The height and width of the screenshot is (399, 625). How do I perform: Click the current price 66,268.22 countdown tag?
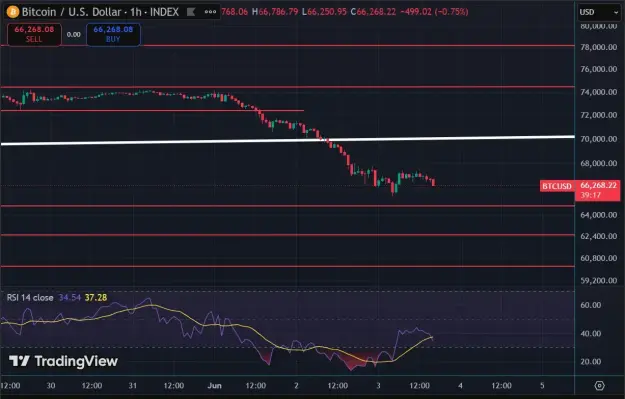coord(598,190)
